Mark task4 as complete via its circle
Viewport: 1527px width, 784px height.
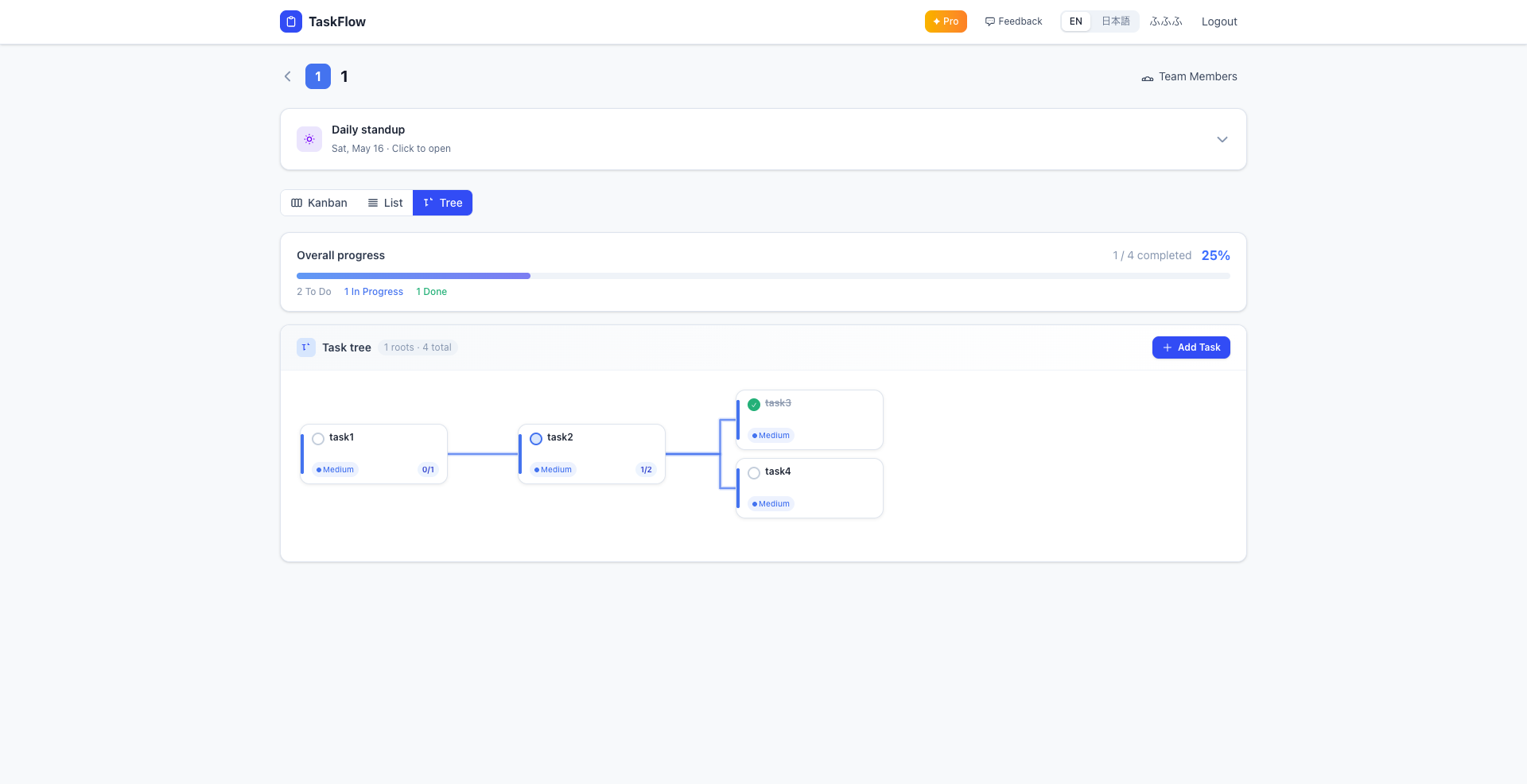click(x=754, y=472)
